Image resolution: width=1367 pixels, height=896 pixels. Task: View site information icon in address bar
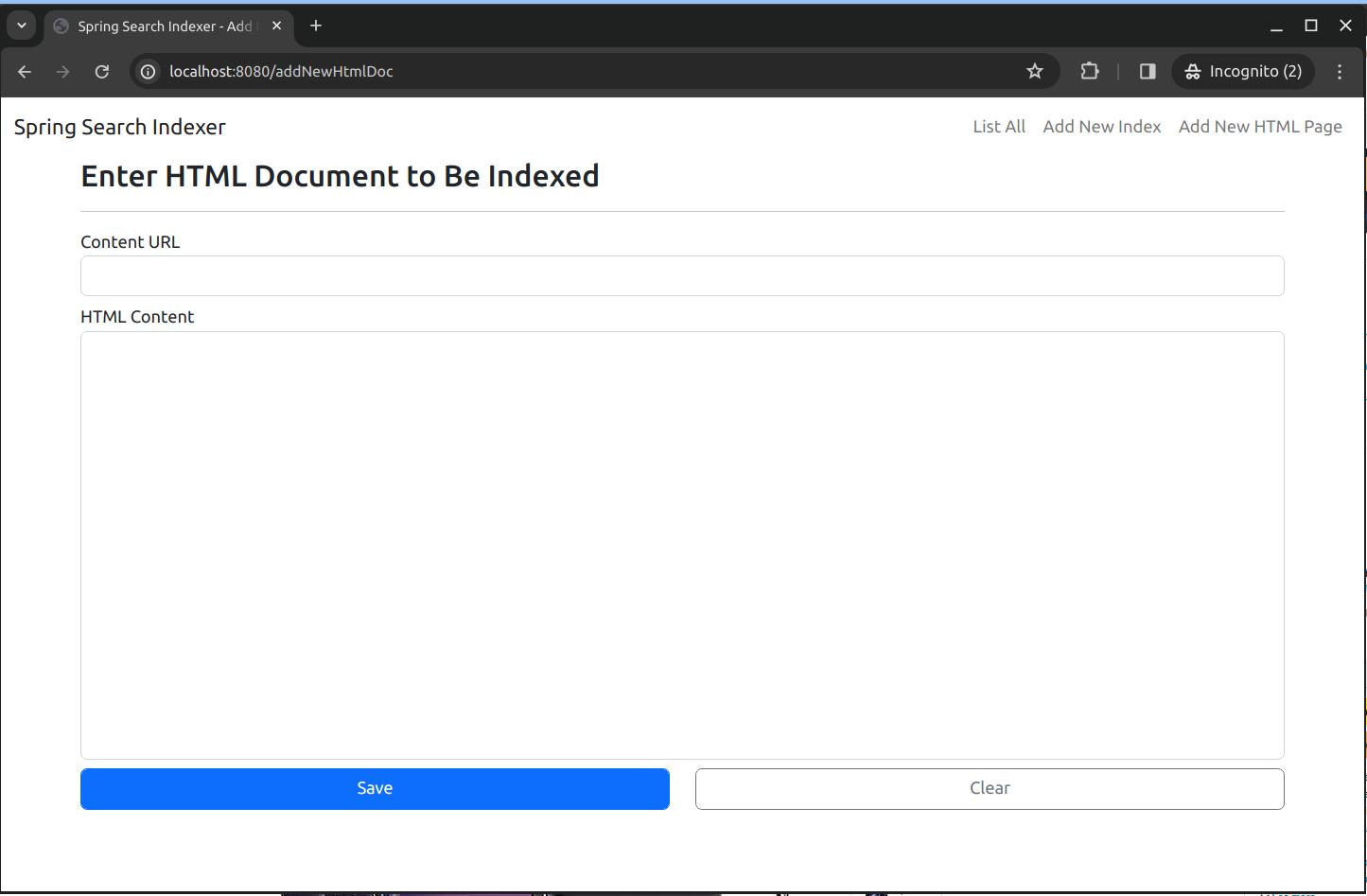tap(149, 72)
